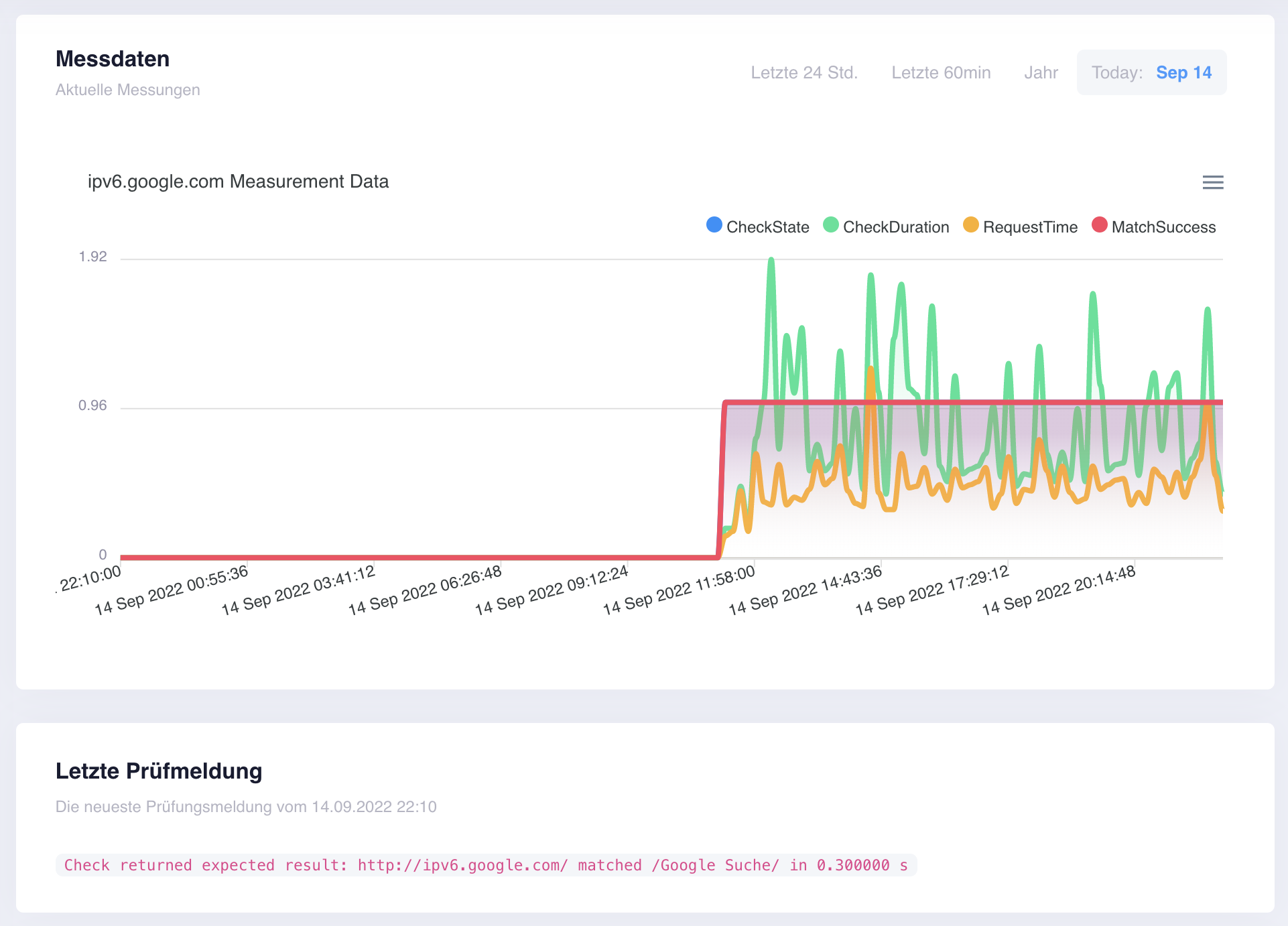Click the 'ipv6.google.com Measurement Data' chart title

coord(238,182)
